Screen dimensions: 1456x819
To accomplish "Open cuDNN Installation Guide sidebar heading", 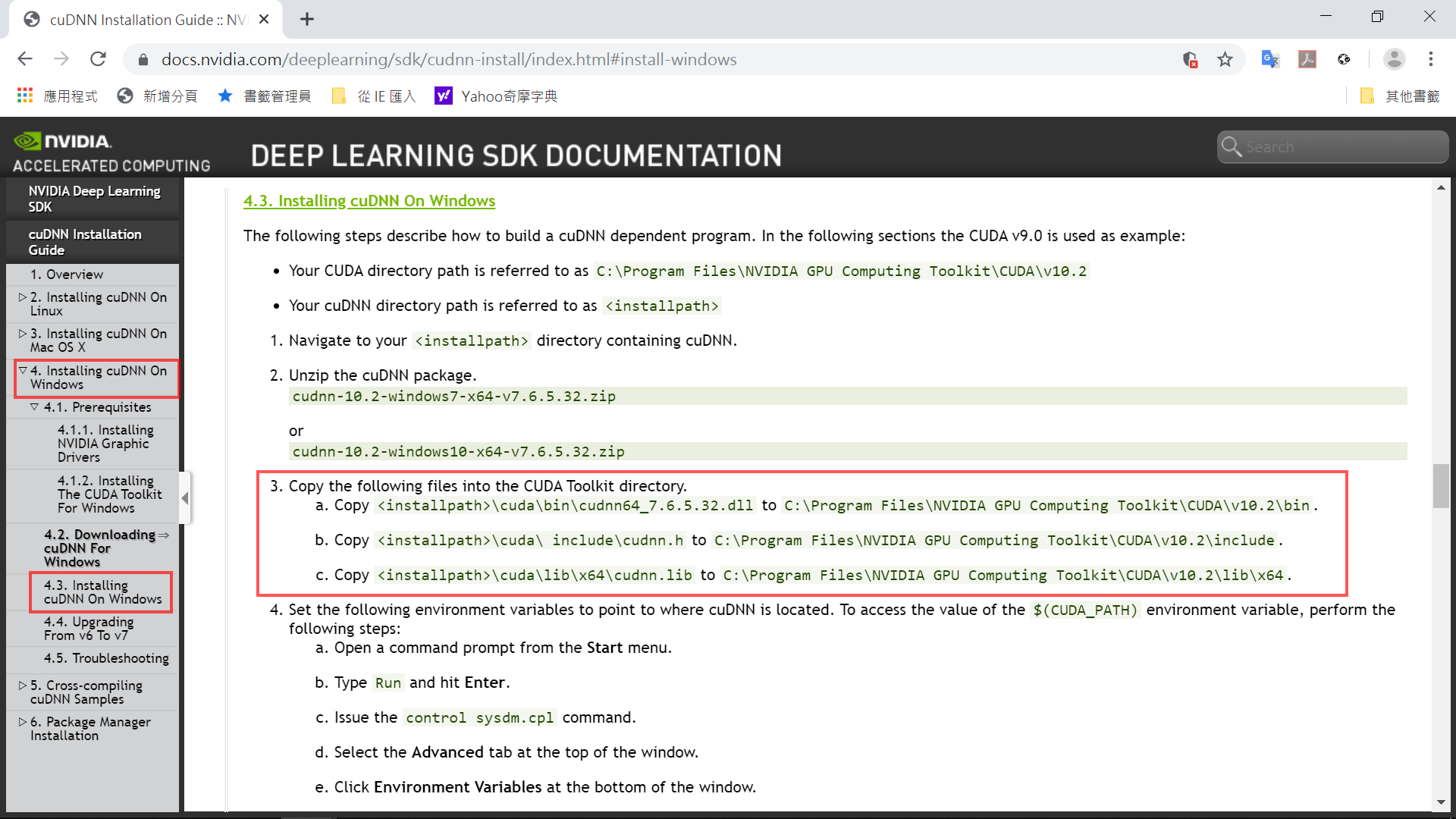I will coord(85,242).
